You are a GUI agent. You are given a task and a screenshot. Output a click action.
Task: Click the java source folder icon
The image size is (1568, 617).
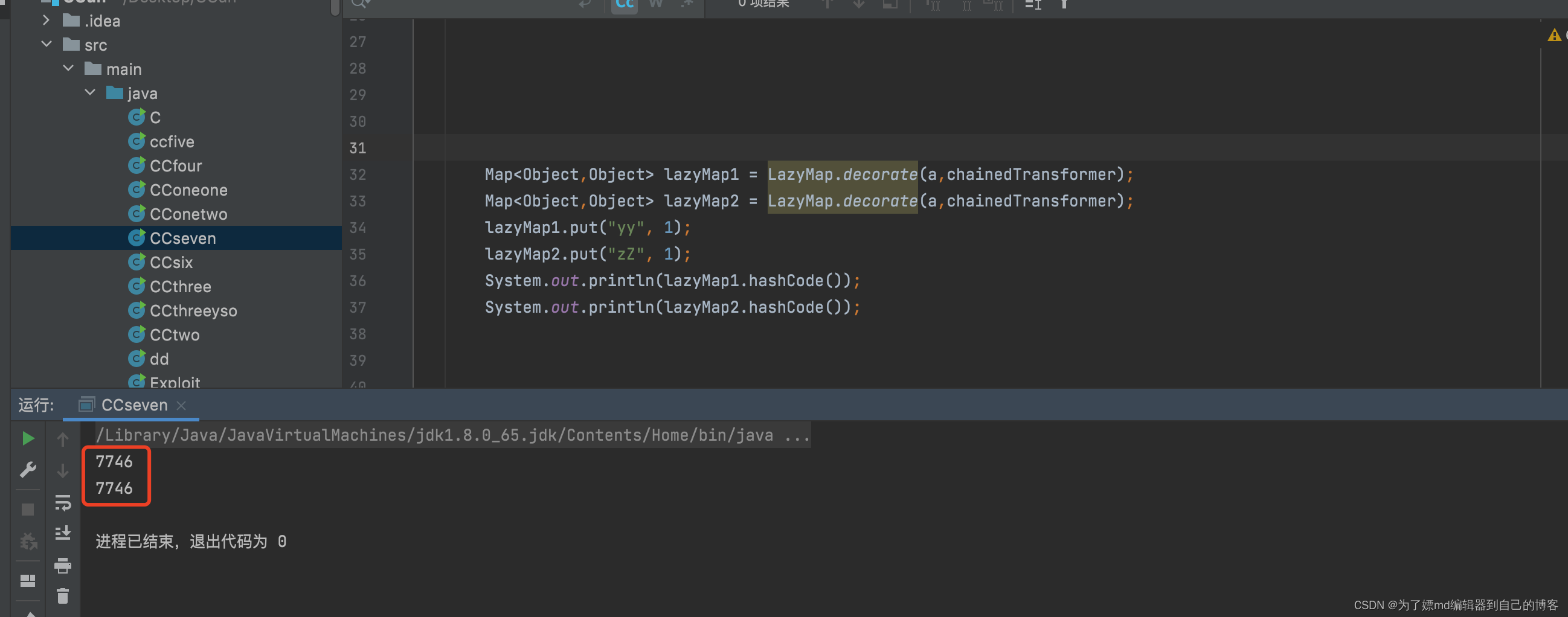114,92
